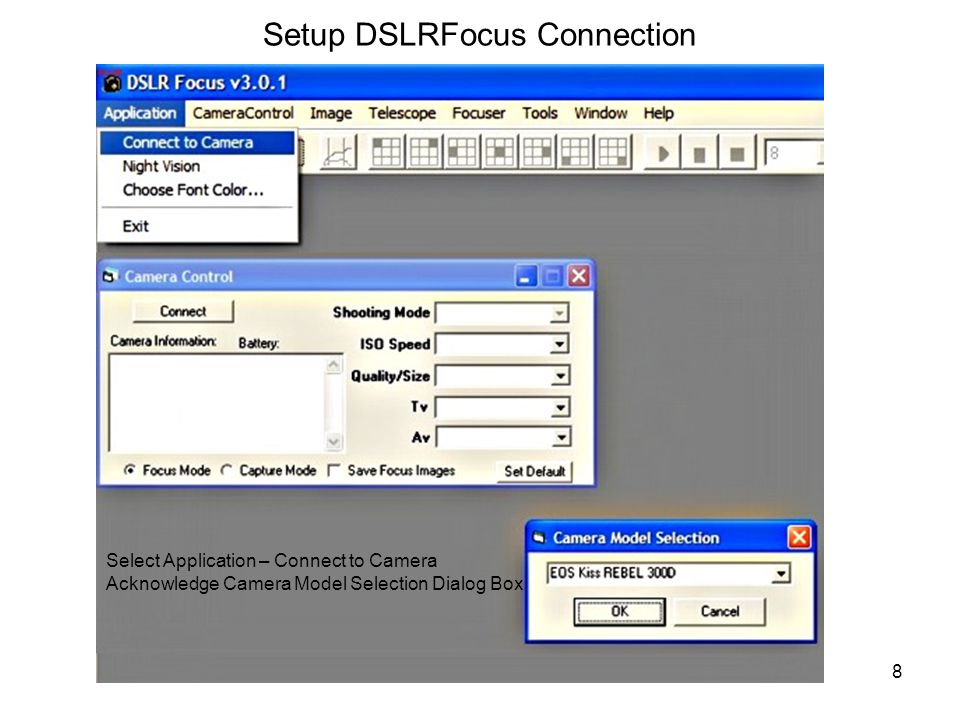
Task: Select the Focus Mode radio button
Action: [129, 470]
